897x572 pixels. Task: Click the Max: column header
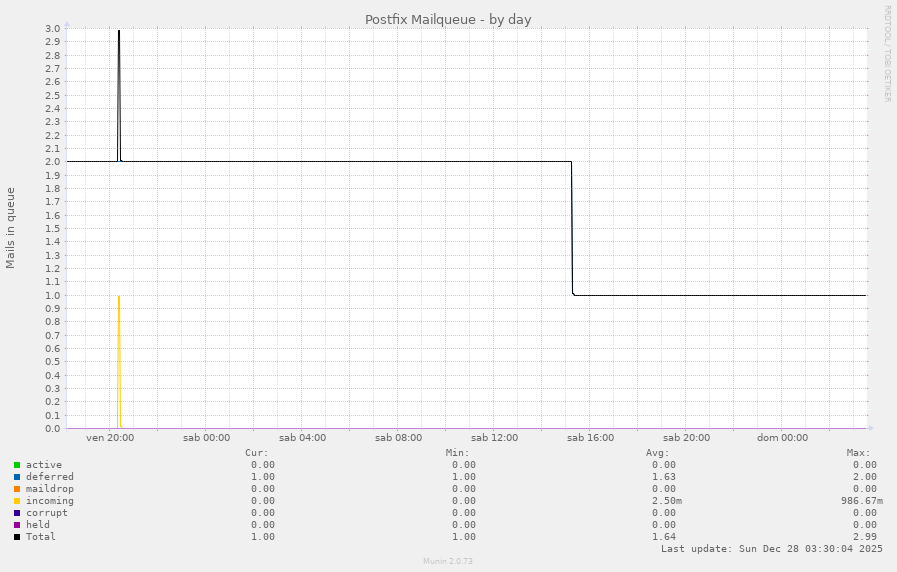(x=859, y=453)
